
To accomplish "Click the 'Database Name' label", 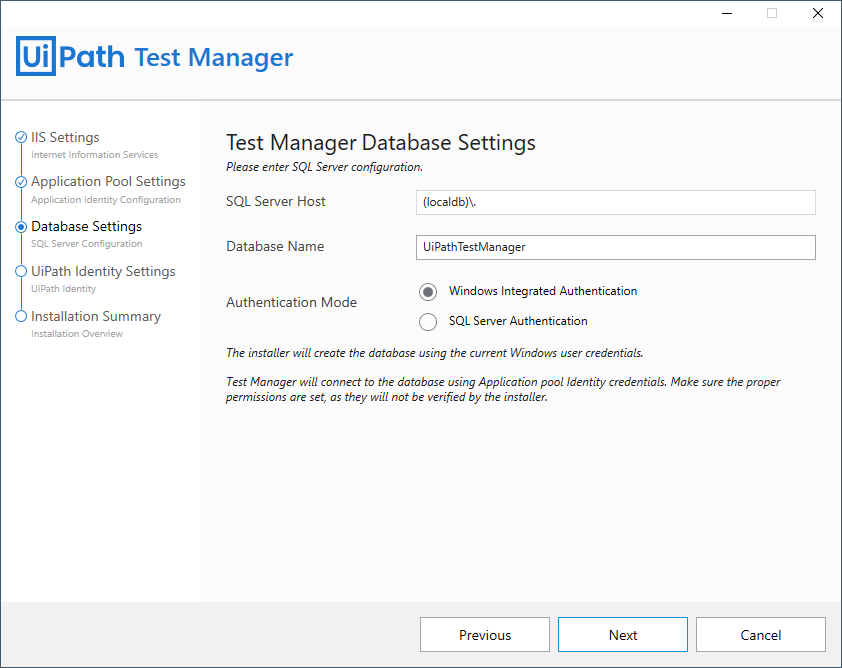I will 275,246.
